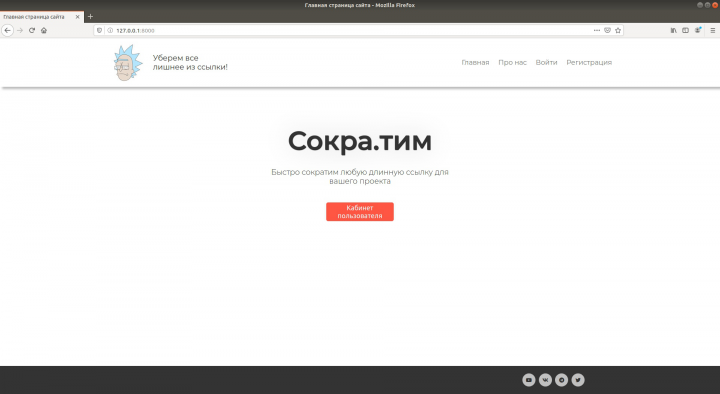Screen dimensions: 720x394
Task: Open the VK icon in the footer
Action: (x=545, y=380)
